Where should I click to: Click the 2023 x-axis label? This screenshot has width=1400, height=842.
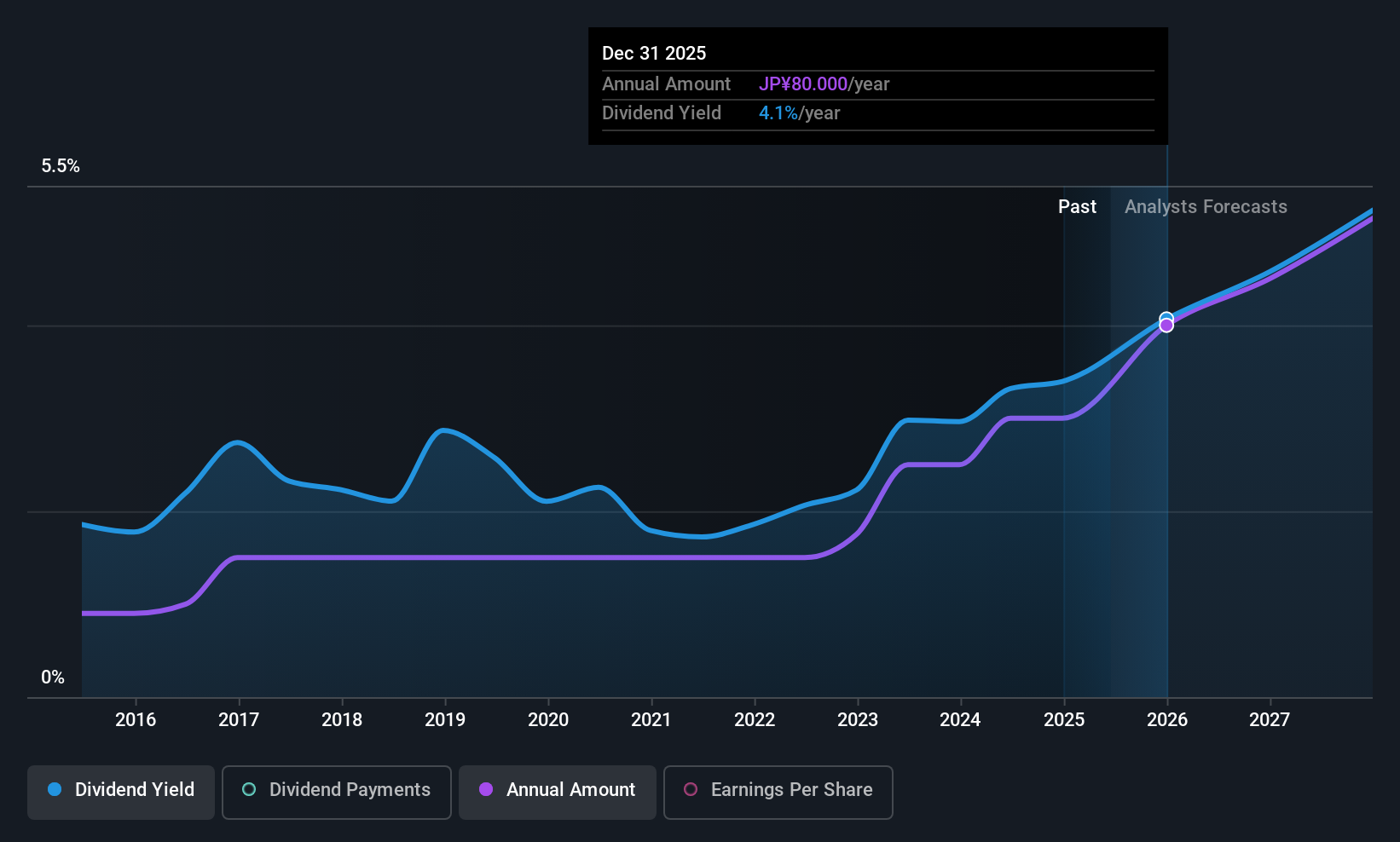coord(858,720)
